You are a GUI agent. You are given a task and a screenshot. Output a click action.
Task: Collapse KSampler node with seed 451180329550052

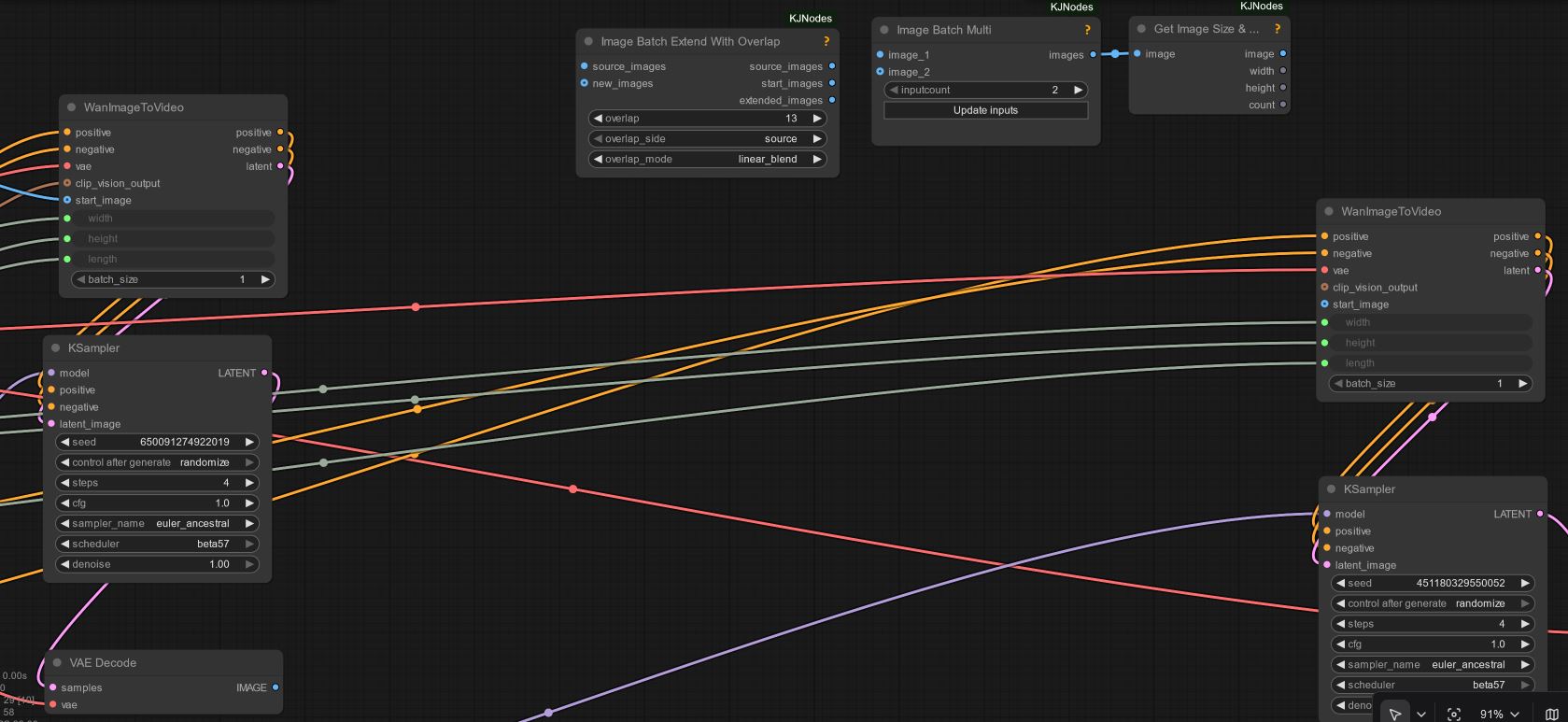[1332, 489]
